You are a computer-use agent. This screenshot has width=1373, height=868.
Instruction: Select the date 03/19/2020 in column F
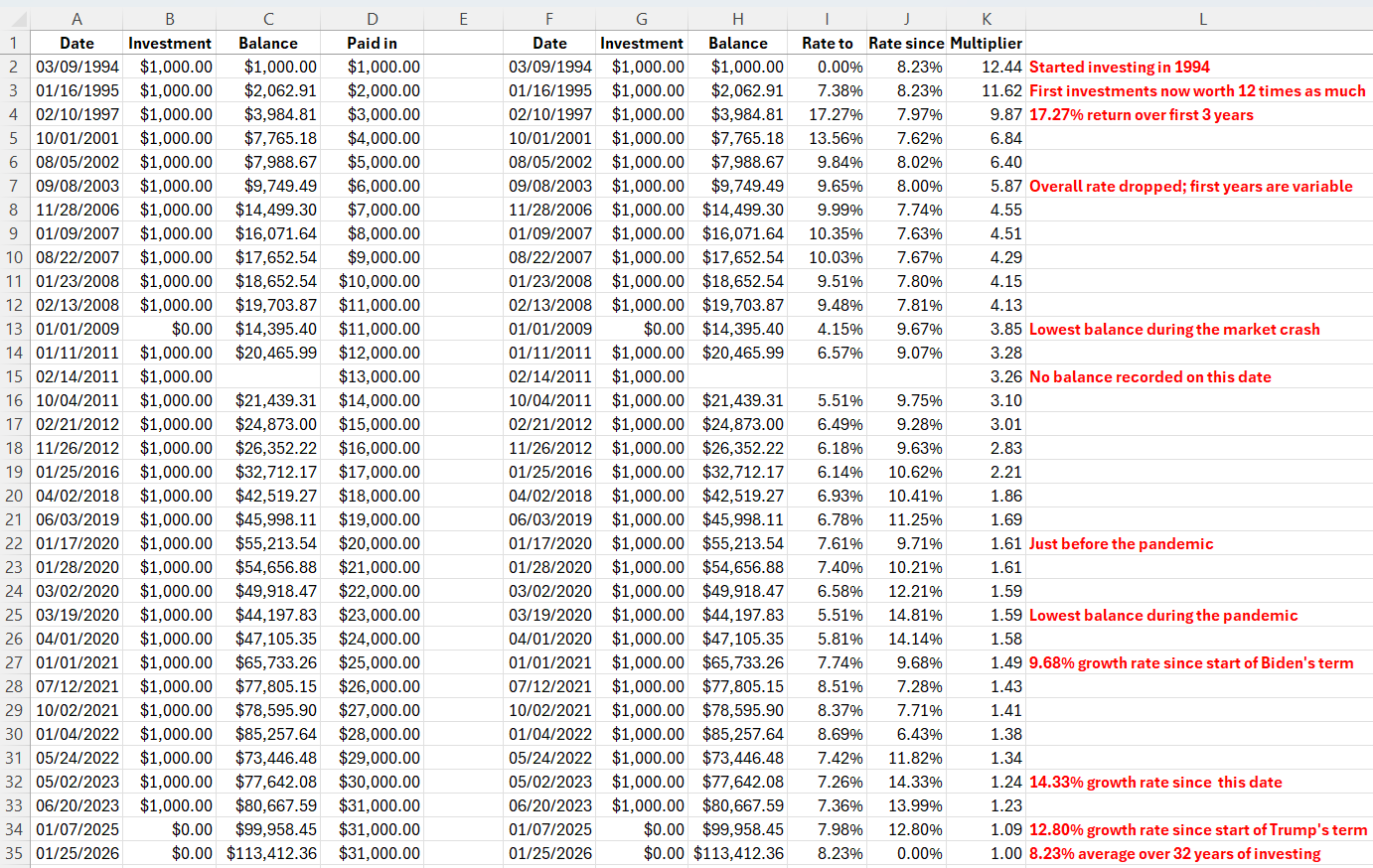[x=549, y=615]
